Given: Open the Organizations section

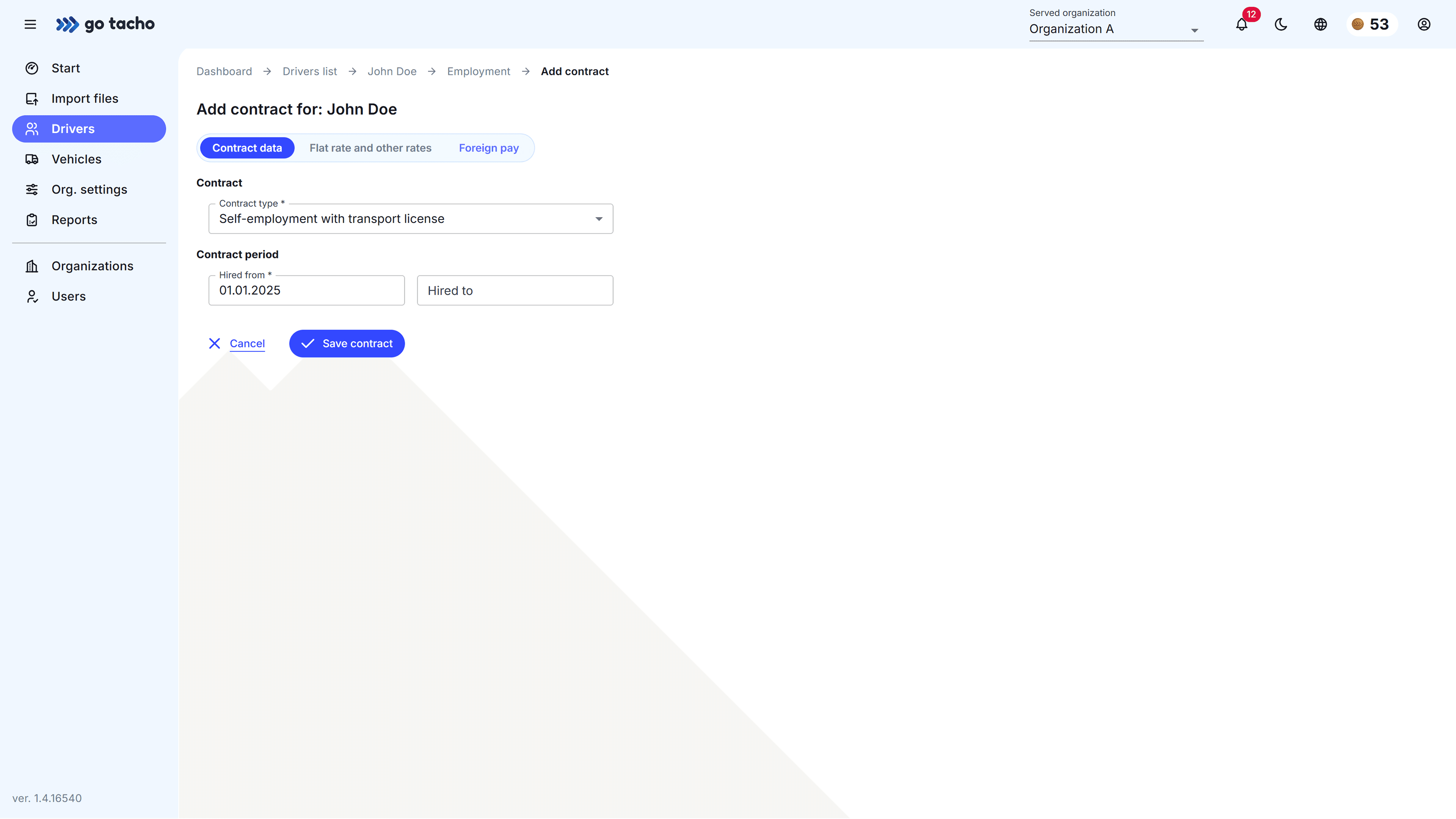Looking at the screenshot, I should 92,265.
